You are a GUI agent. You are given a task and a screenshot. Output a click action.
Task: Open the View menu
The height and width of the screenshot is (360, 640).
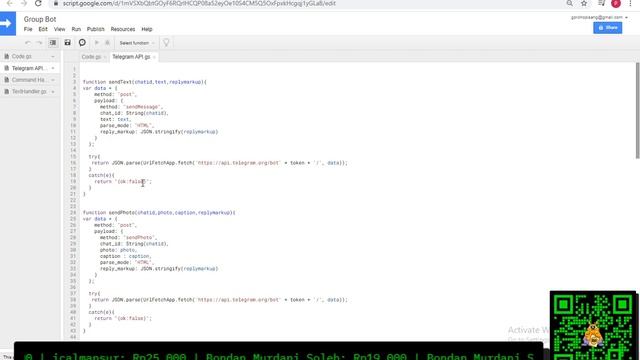click(x=60, y=29)
